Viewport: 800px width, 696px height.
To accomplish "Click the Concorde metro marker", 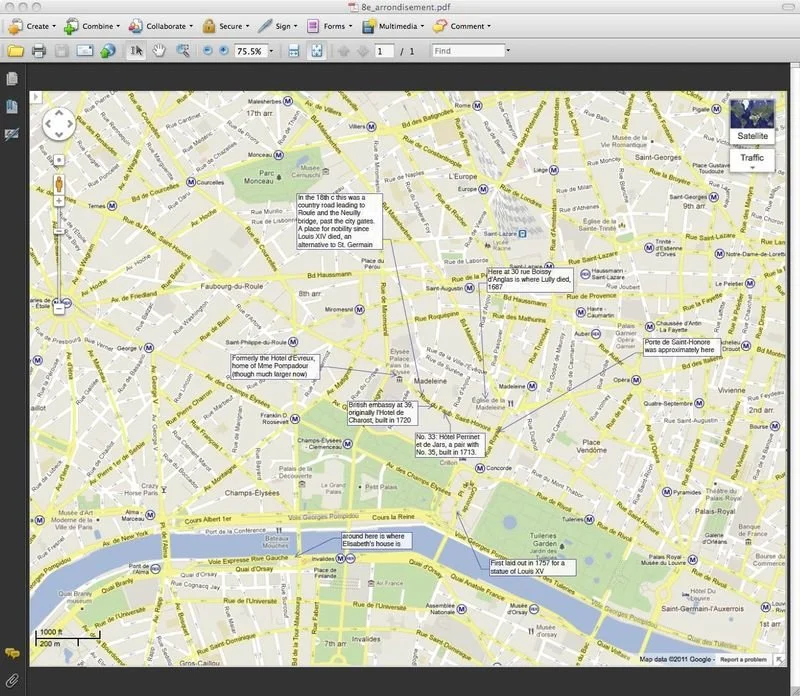I will pos(480,468).
